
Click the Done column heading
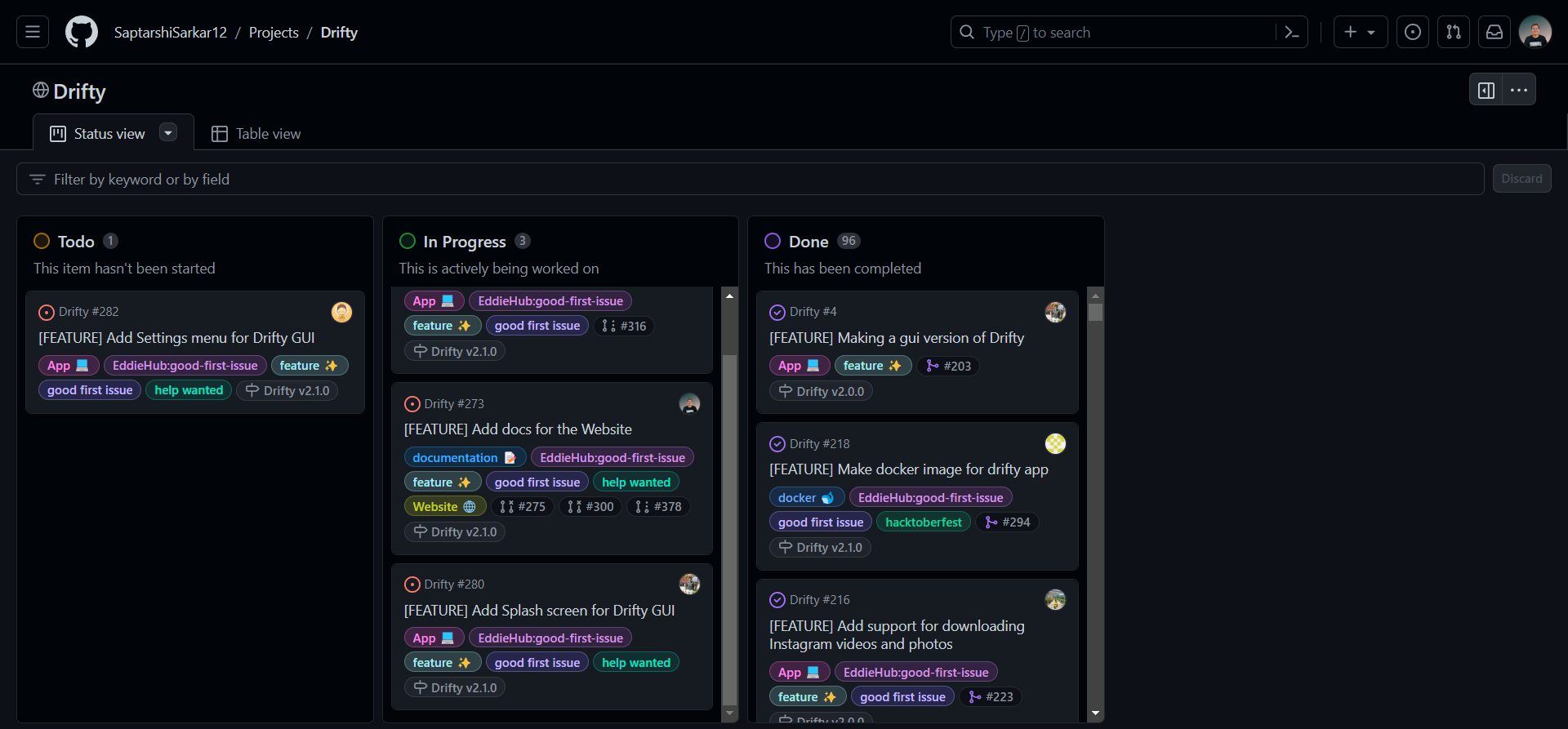(808, 241)
